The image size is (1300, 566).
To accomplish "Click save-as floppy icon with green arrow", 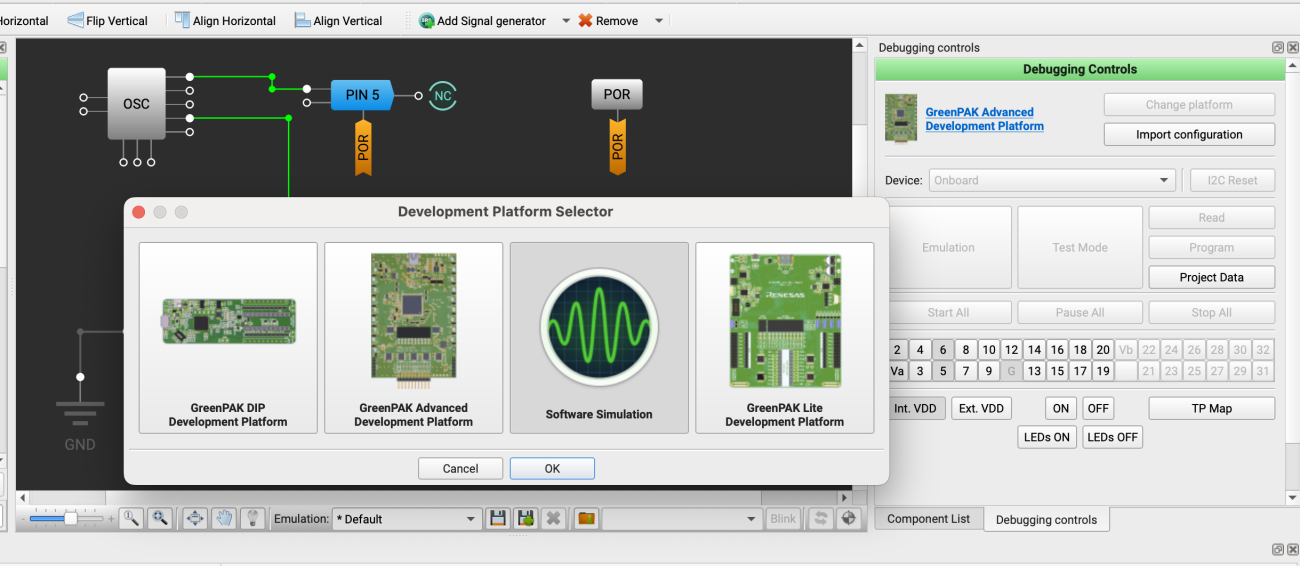I will click(525, 518).
